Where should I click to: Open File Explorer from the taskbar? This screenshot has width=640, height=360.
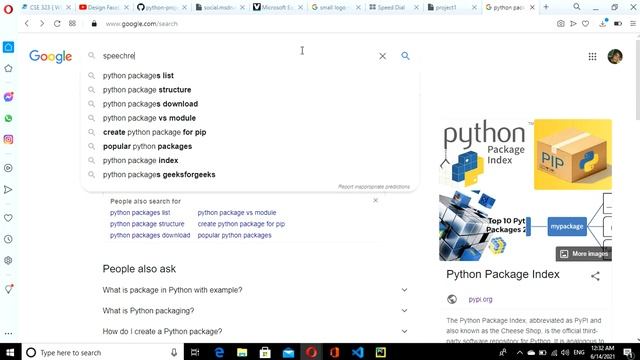pyautogui.click(x=242, y=352)
